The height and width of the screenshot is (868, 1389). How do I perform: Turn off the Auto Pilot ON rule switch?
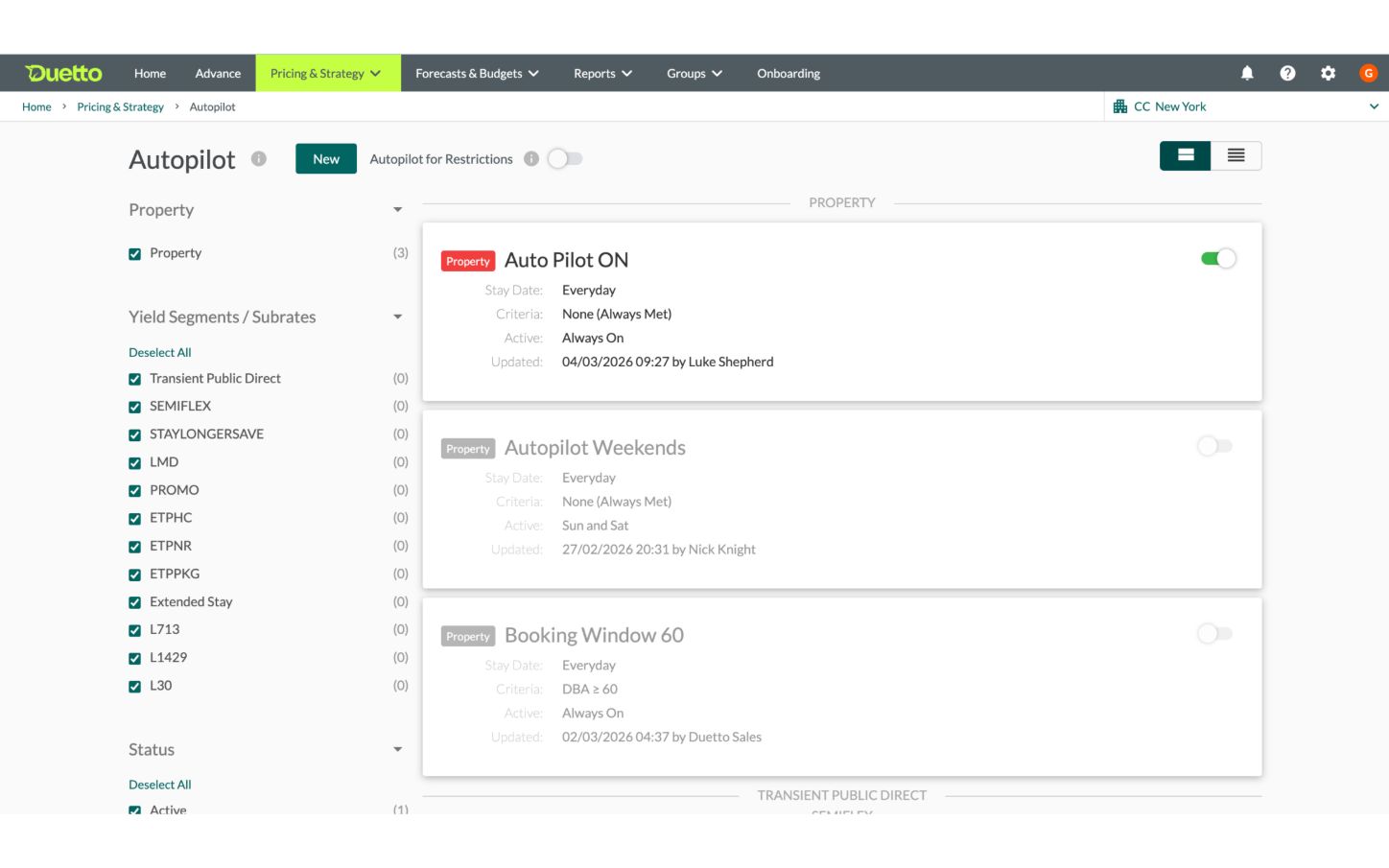[x=1218, y=258]
